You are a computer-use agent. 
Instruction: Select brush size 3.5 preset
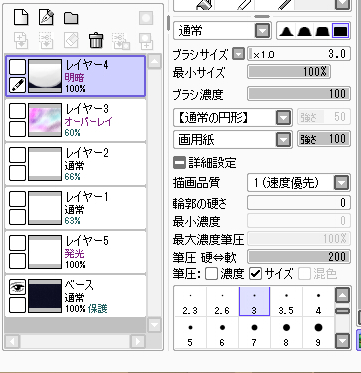[286, 302]
